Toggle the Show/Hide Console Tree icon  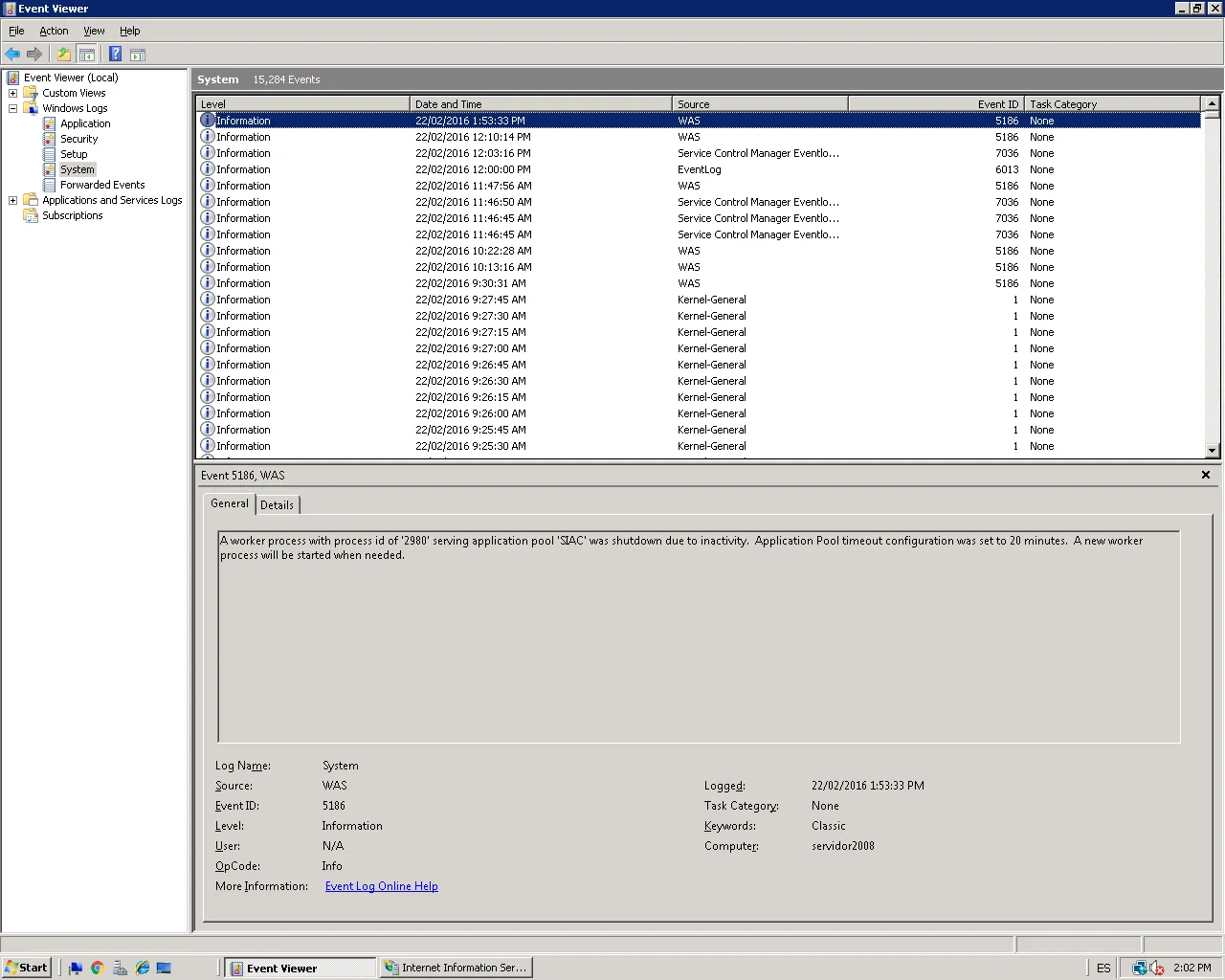(x=87, y=55)
